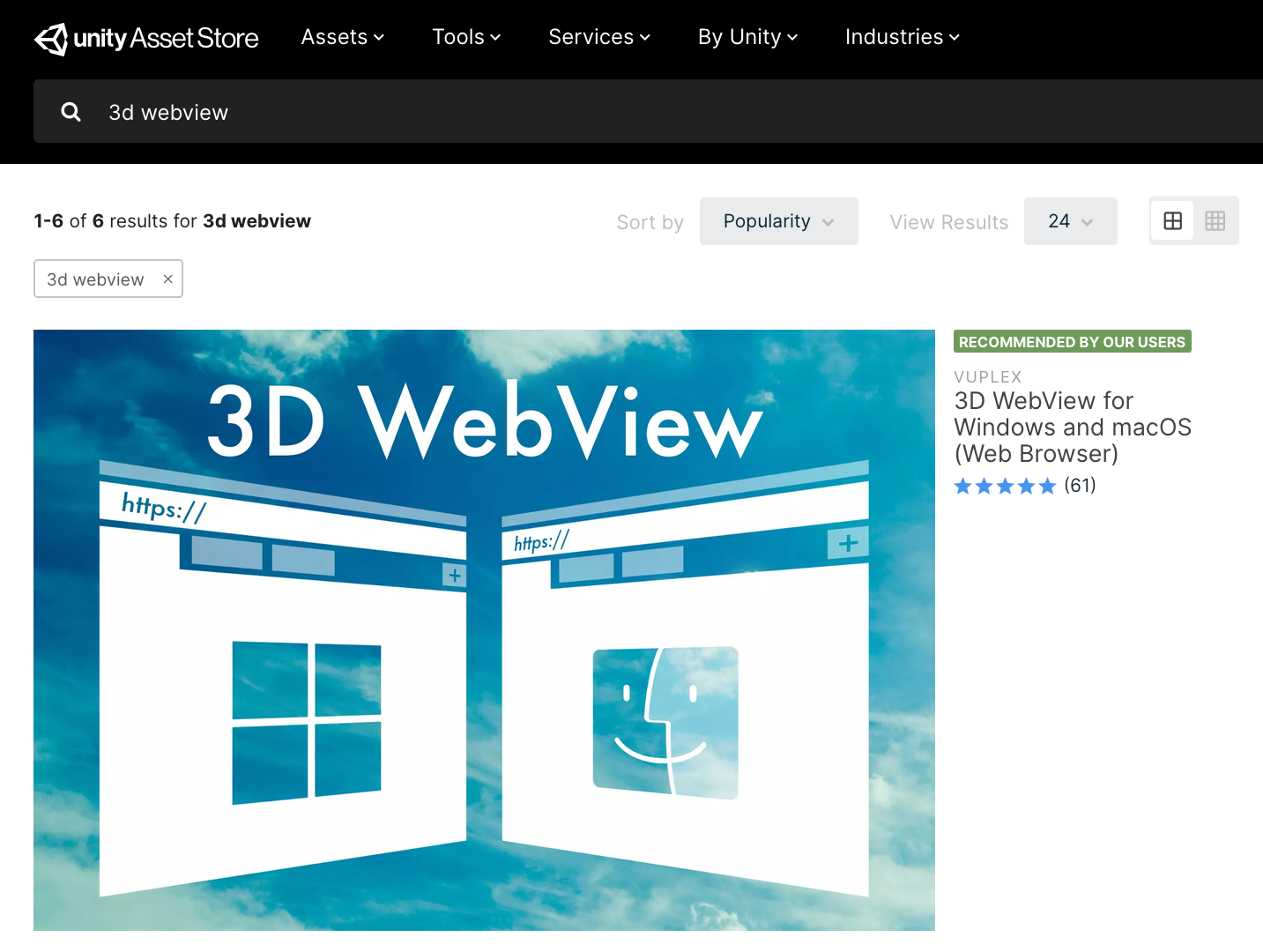Click the five-star rating with 61 reviews

point(1025,486)
